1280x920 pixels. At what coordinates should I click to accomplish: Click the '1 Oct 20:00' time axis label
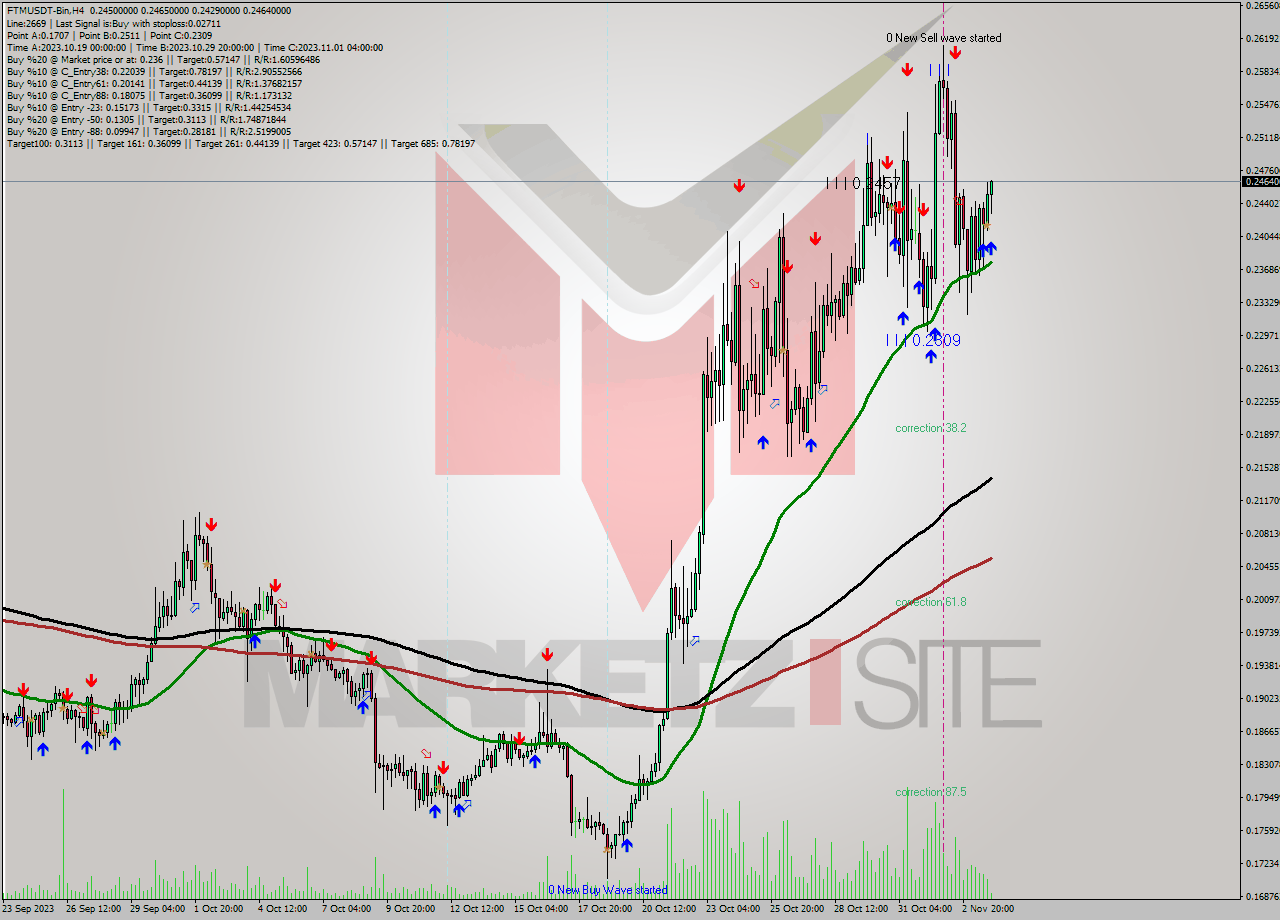[218, 909]
